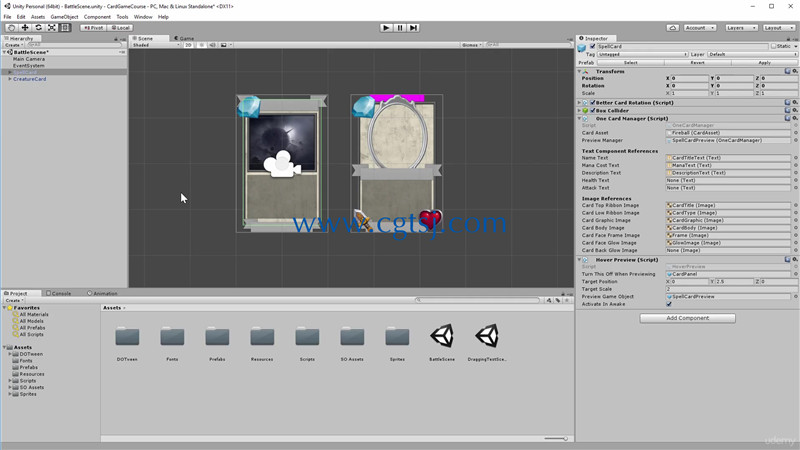Open Hover Preview gear menu
Screen dimensions: 800x450
[x=795, y=260]
